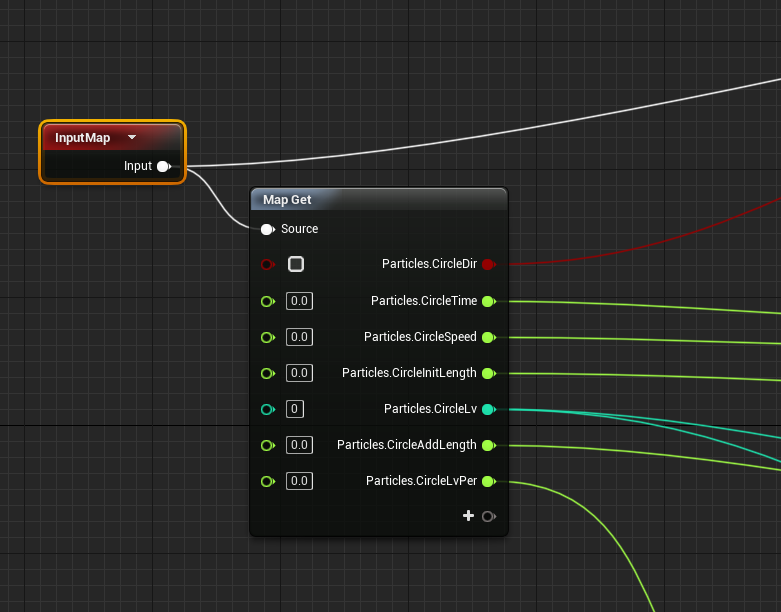Select the Particles.CircleAddLength label
Viewport: 781px width, 612px height.
click(407, 445)
